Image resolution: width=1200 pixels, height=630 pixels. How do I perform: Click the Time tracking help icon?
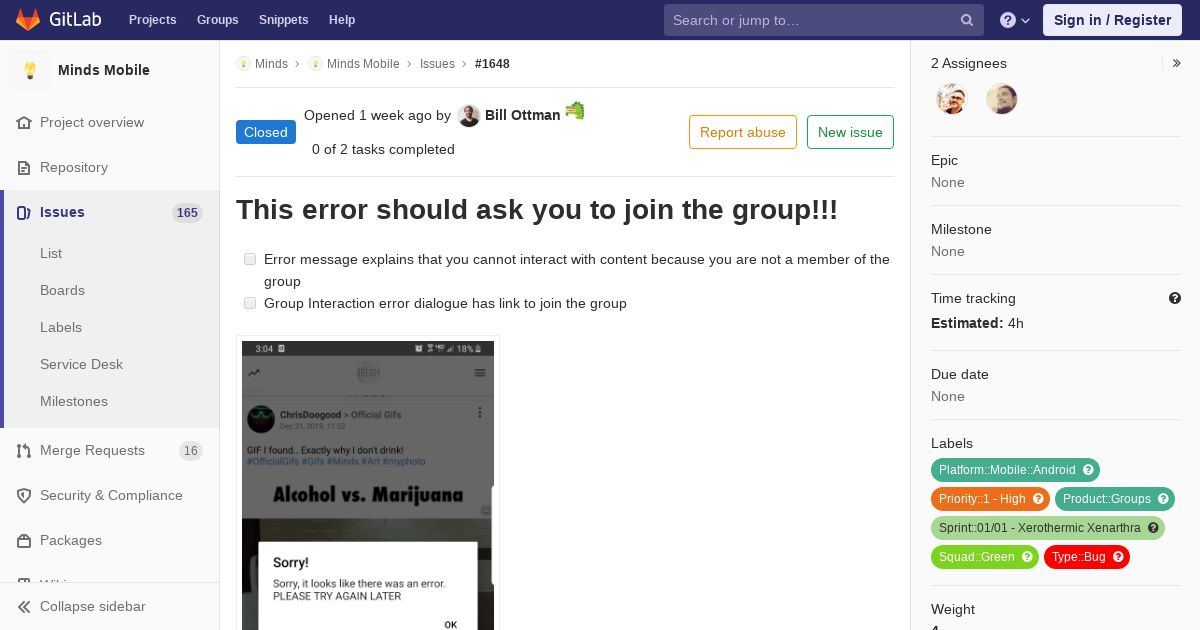tap(1175, 298)
